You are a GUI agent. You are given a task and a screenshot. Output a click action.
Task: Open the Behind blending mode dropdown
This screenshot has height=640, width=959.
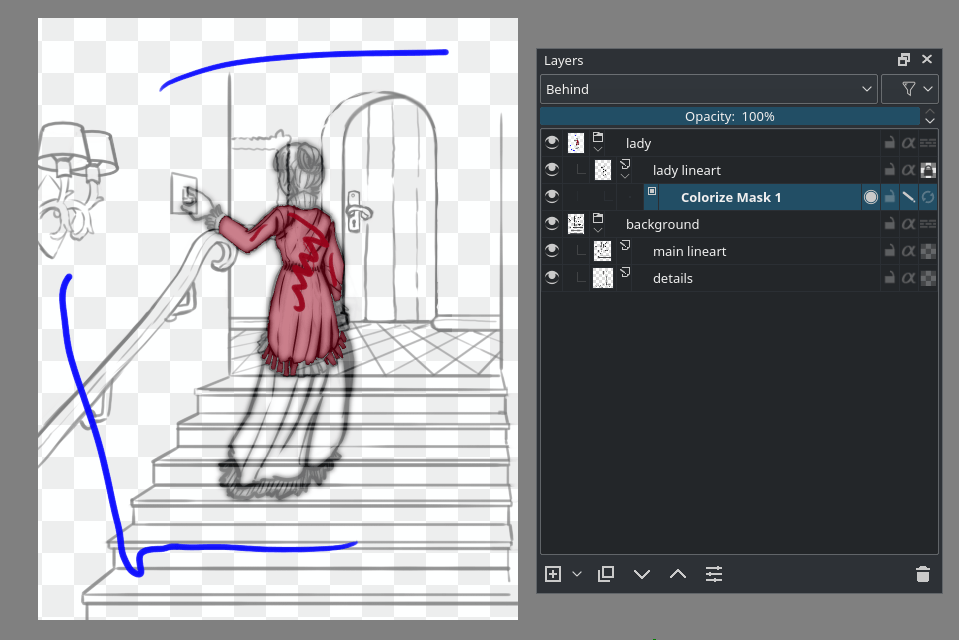[x=708, y=88]
